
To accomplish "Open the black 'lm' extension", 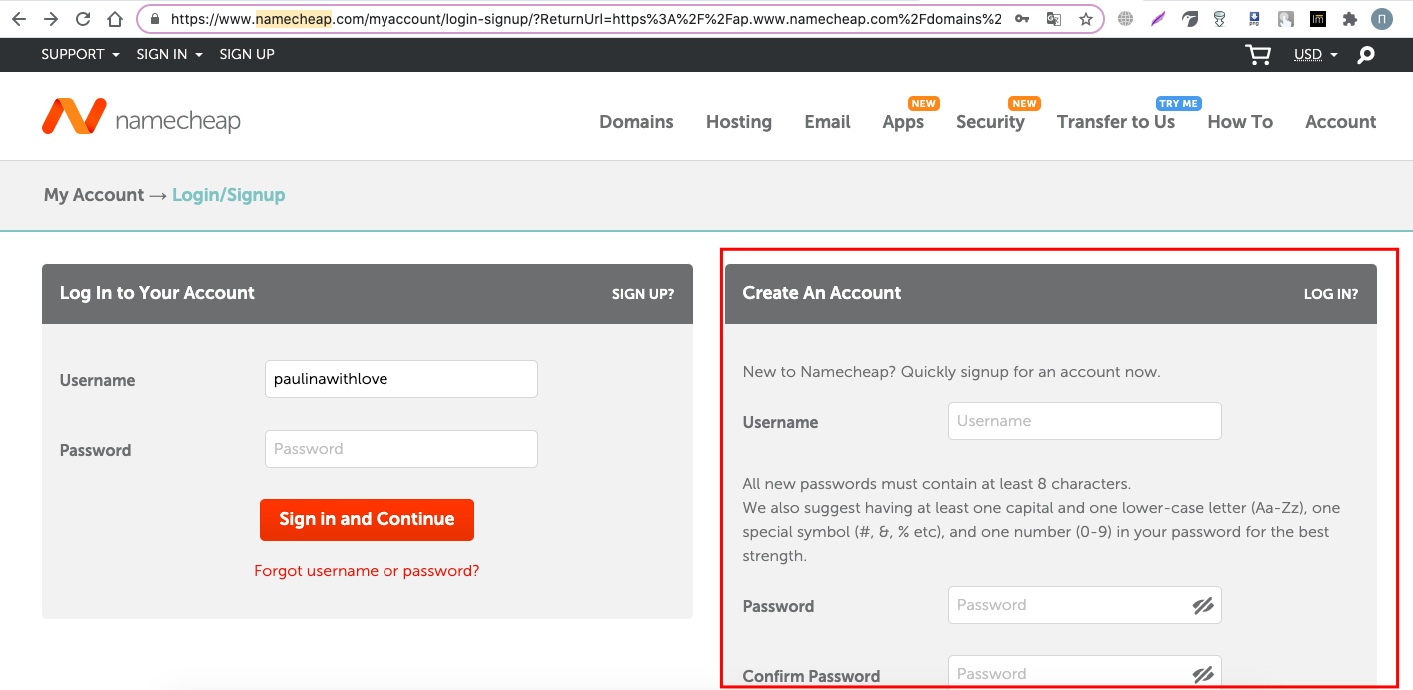I will (x=1318, y=19).
